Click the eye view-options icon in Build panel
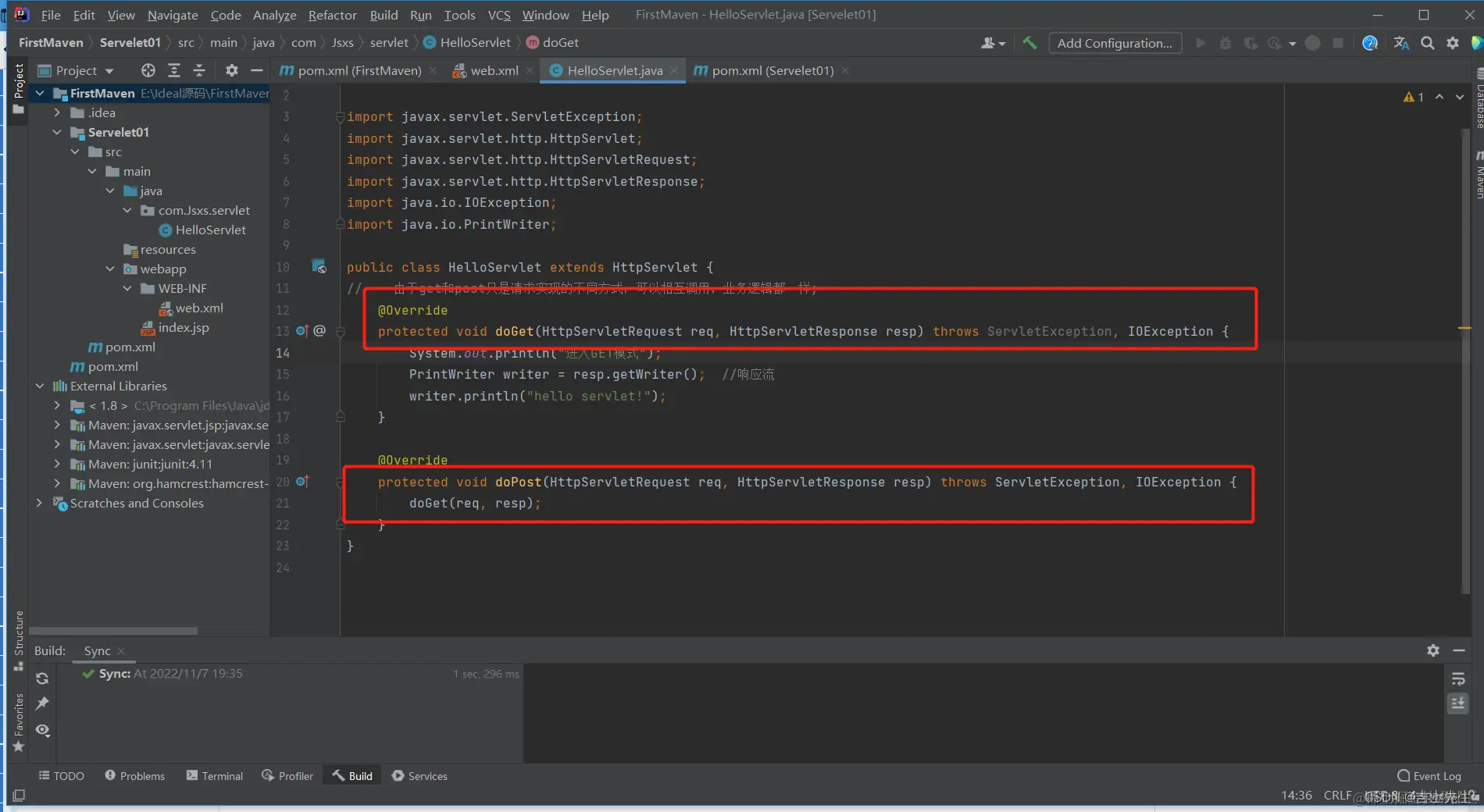 tap(42, 730)
